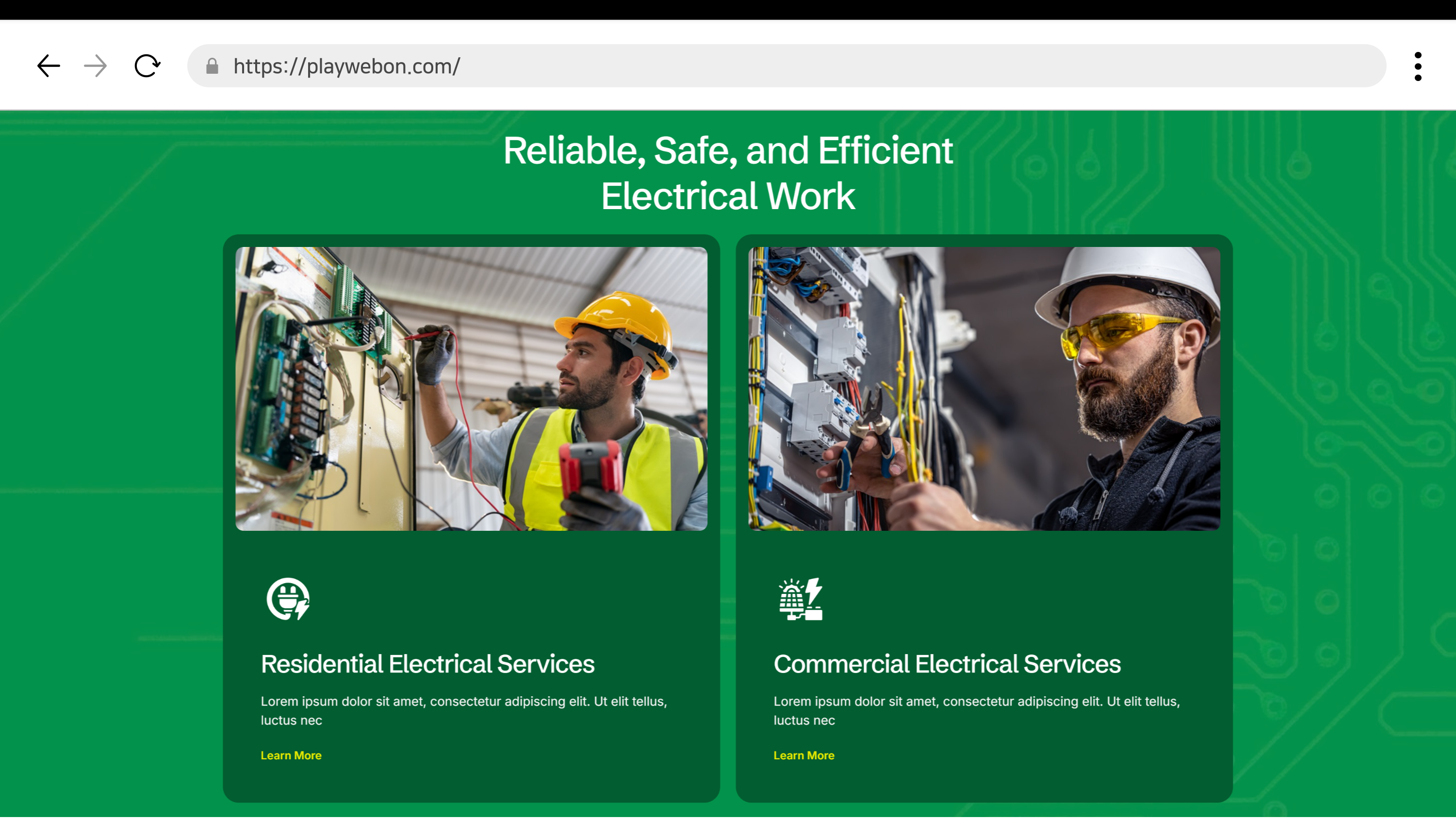
Task: Click the Reliable, Safe, and Efficient headline
Action: (x=727, y=150)
